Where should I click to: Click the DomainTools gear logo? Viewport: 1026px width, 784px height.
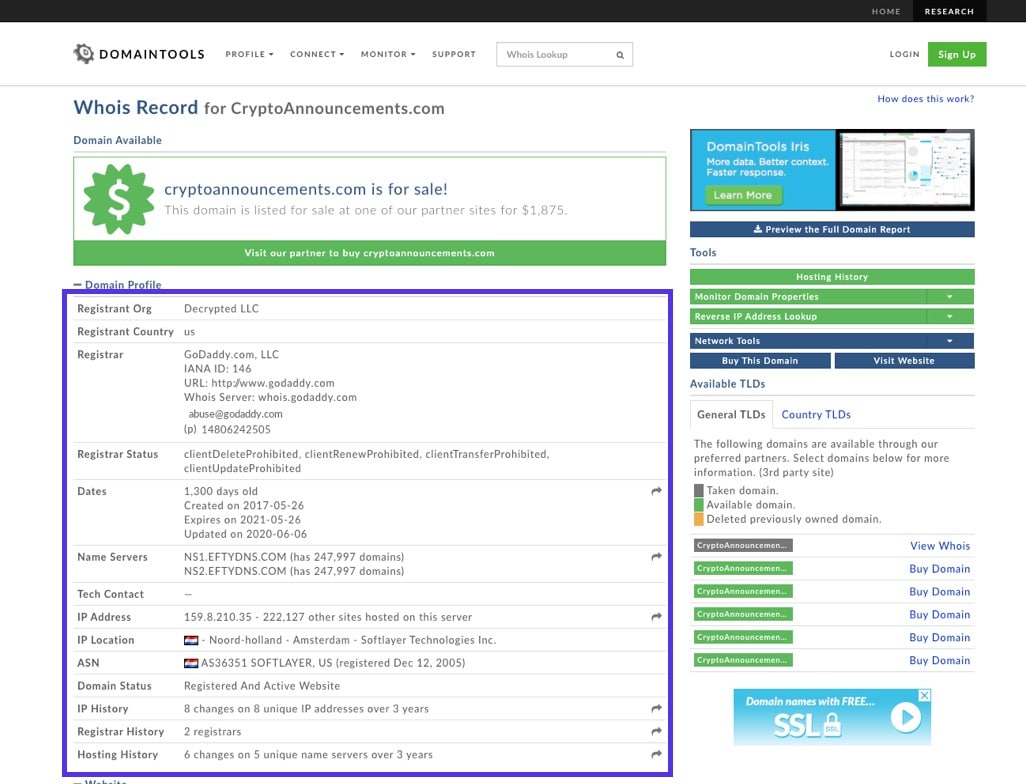click(x=84, y=54)
